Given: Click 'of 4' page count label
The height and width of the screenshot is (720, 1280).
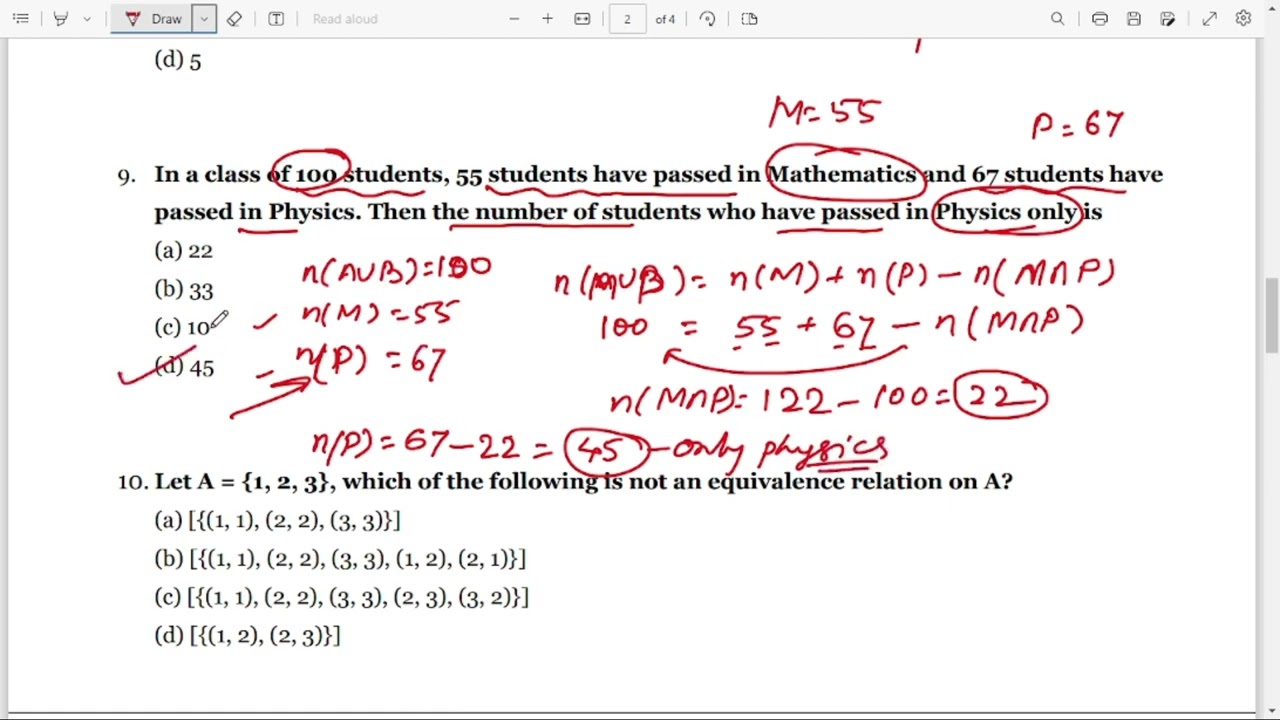Looking at the screenshot, I should [665, 19].
